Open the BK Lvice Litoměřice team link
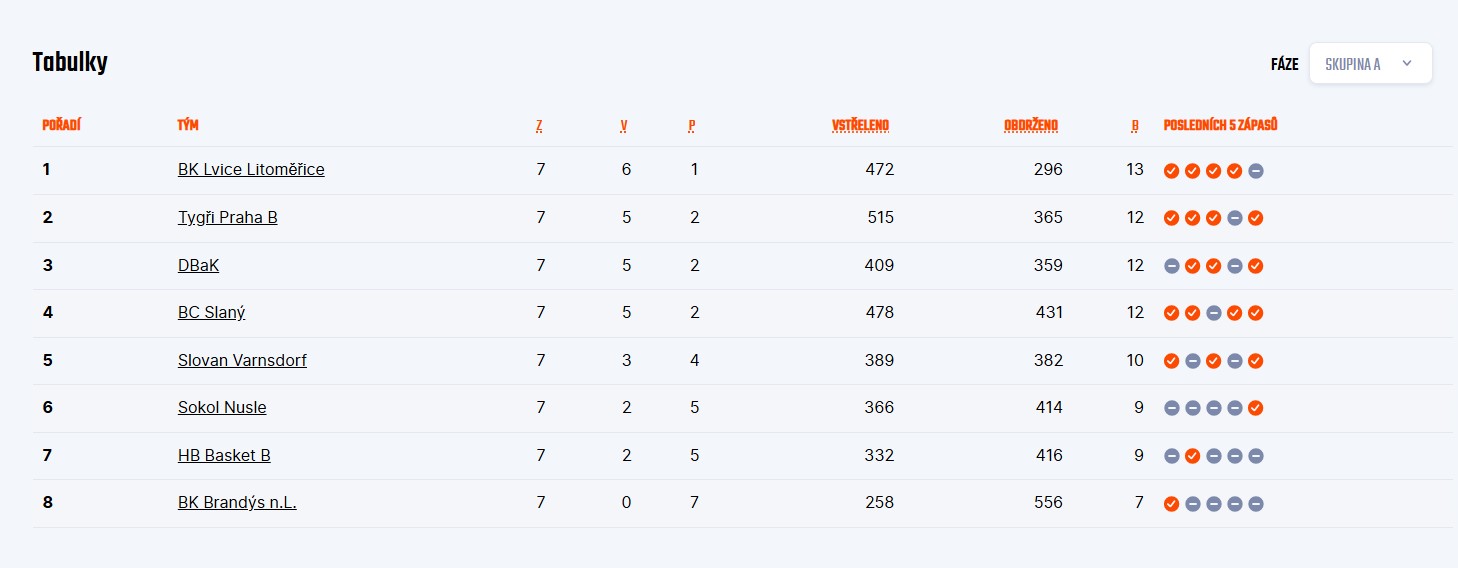Image resolution: width=1458 pixels, height=568 pixels. [x=251, y=169]
